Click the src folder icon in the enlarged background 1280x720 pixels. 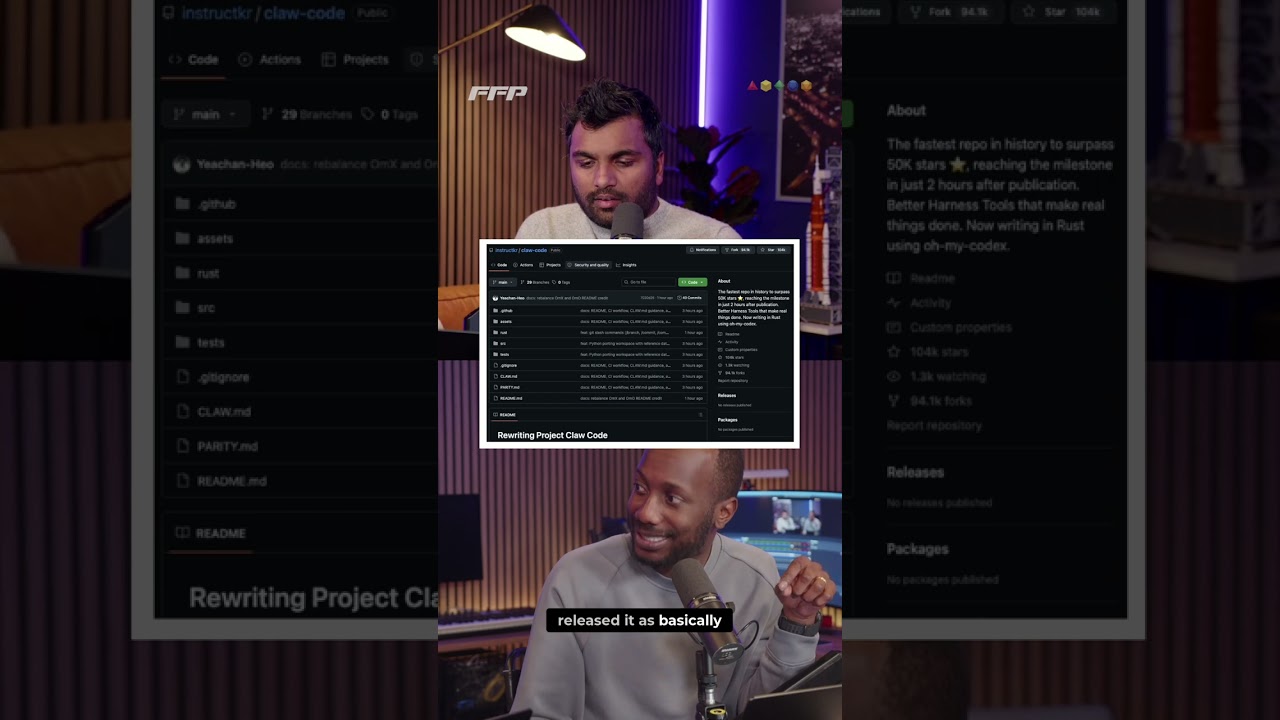182,307
